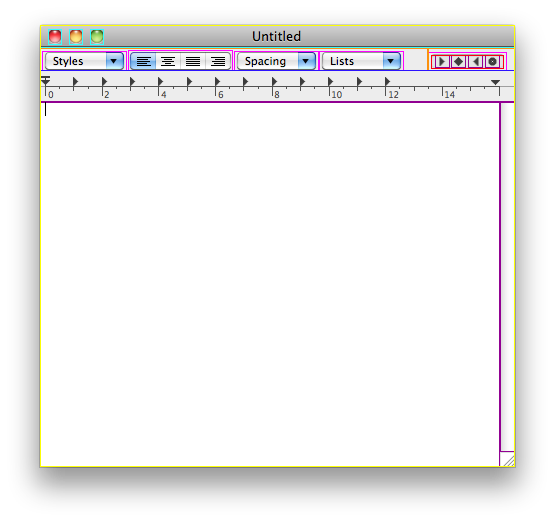Click the vertical scrollbar track
This screenshot has height=522, width=555.
[x=507, y=277]
